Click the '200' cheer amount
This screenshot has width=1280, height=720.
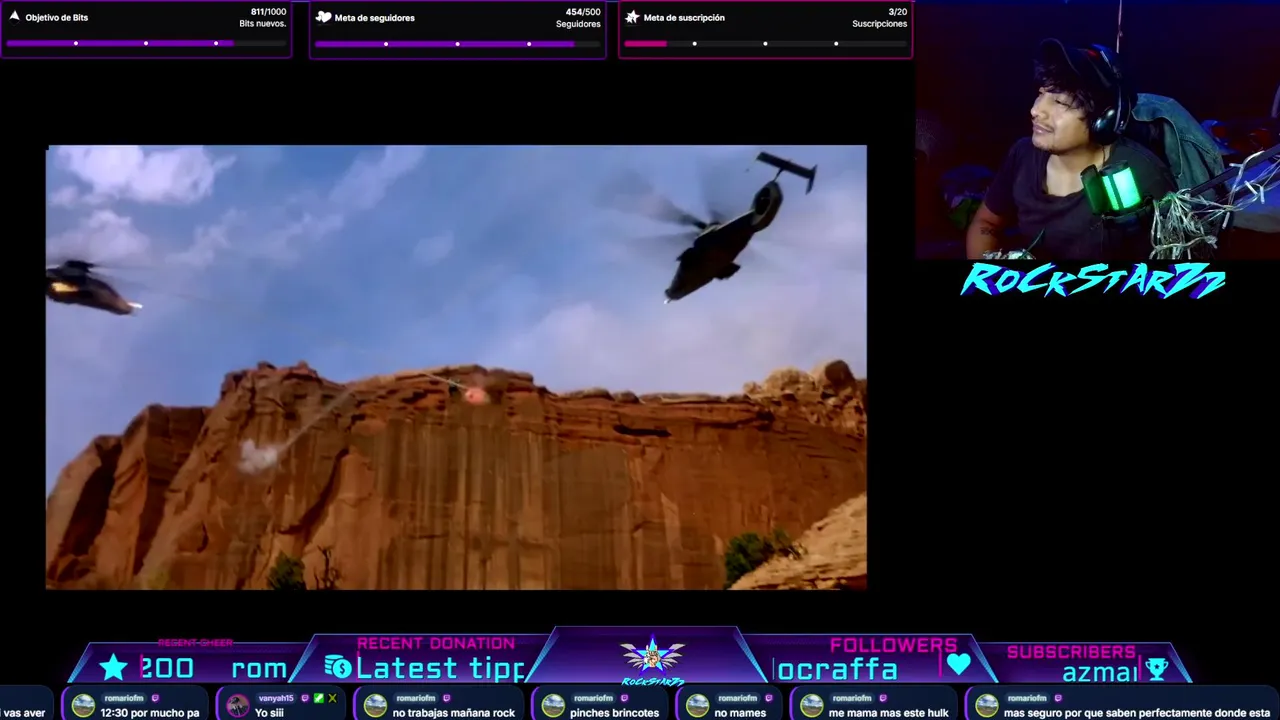click(168, 668)
